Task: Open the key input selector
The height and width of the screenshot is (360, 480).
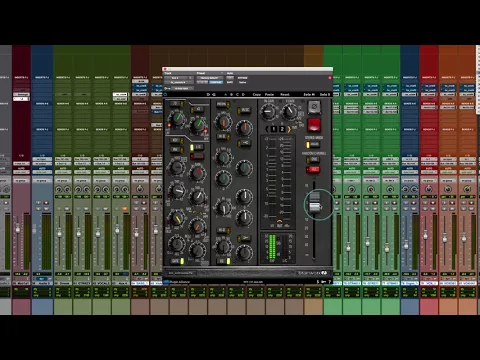Action: pos(182,88)
